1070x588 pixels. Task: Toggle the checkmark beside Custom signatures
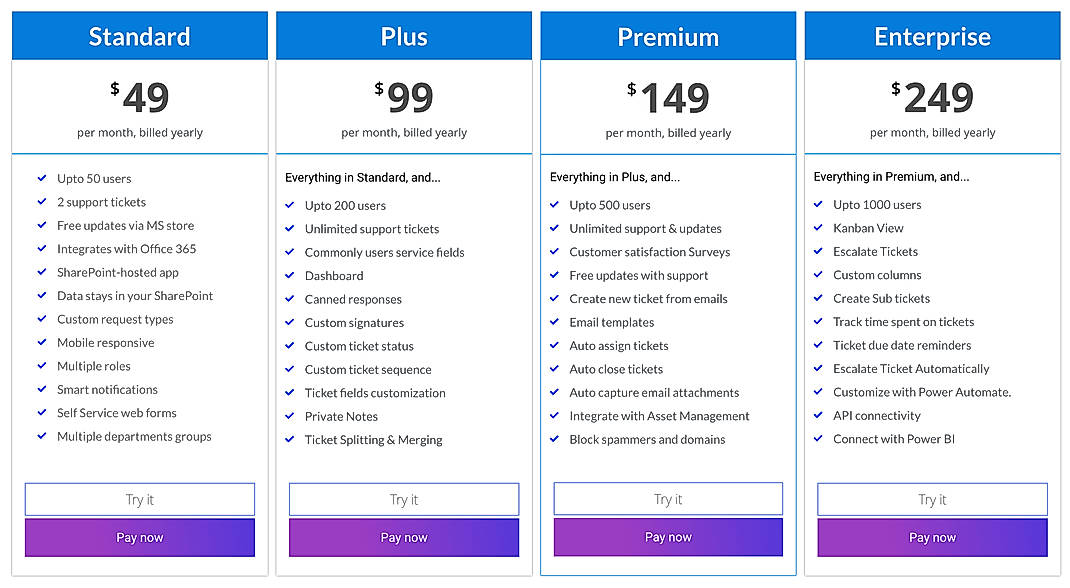click(291, 322)
